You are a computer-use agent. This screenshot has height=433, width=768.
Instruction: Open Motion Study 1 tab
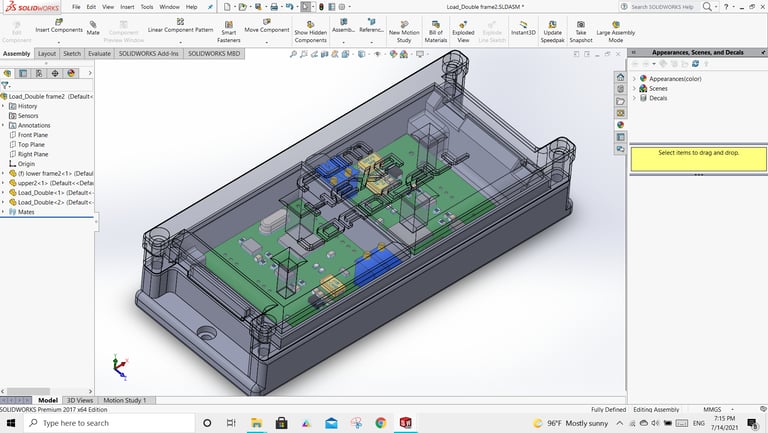pyautogui.click(x=124, y=400)
